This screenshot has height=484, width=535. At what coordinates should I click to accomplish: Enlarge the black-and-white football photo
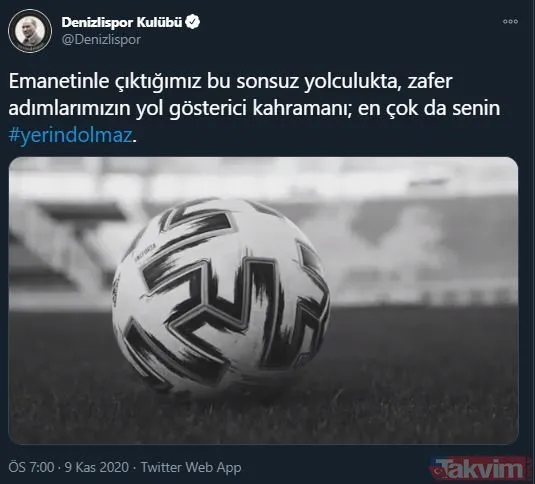coord(263,300)
